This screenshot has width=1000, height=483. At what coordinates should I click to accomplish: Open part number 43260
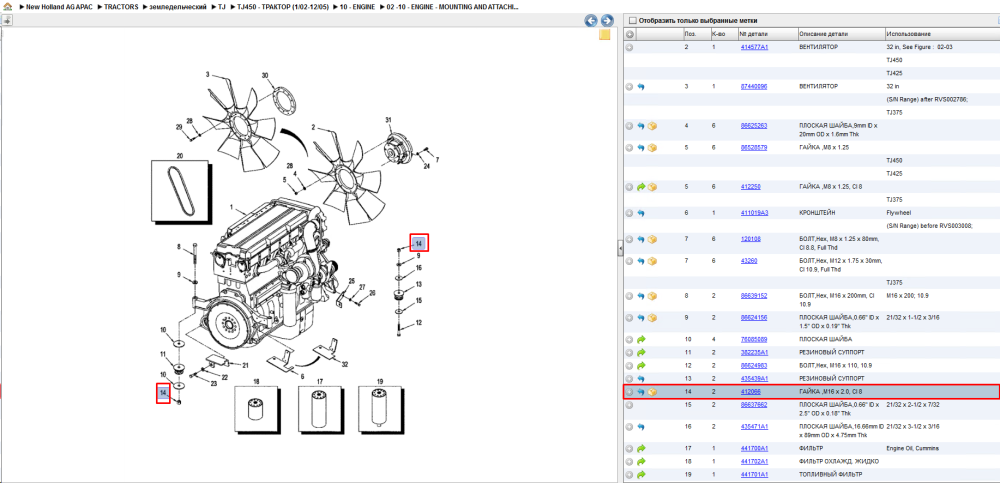click(x=749, y=260)
